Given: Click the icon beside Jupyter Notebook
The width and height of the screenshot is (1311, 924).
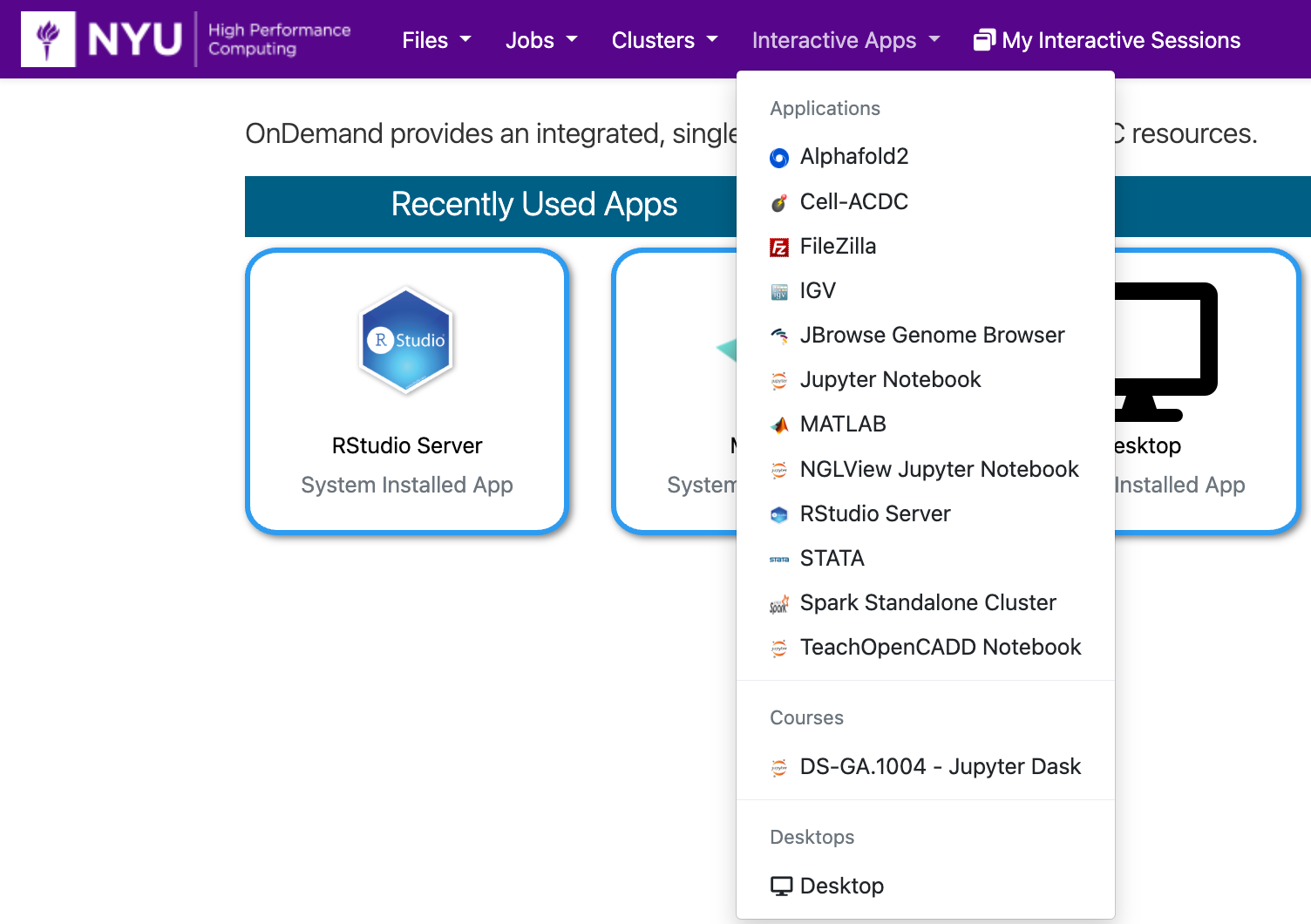Looking at the screenshot, I should pos(779,380).
